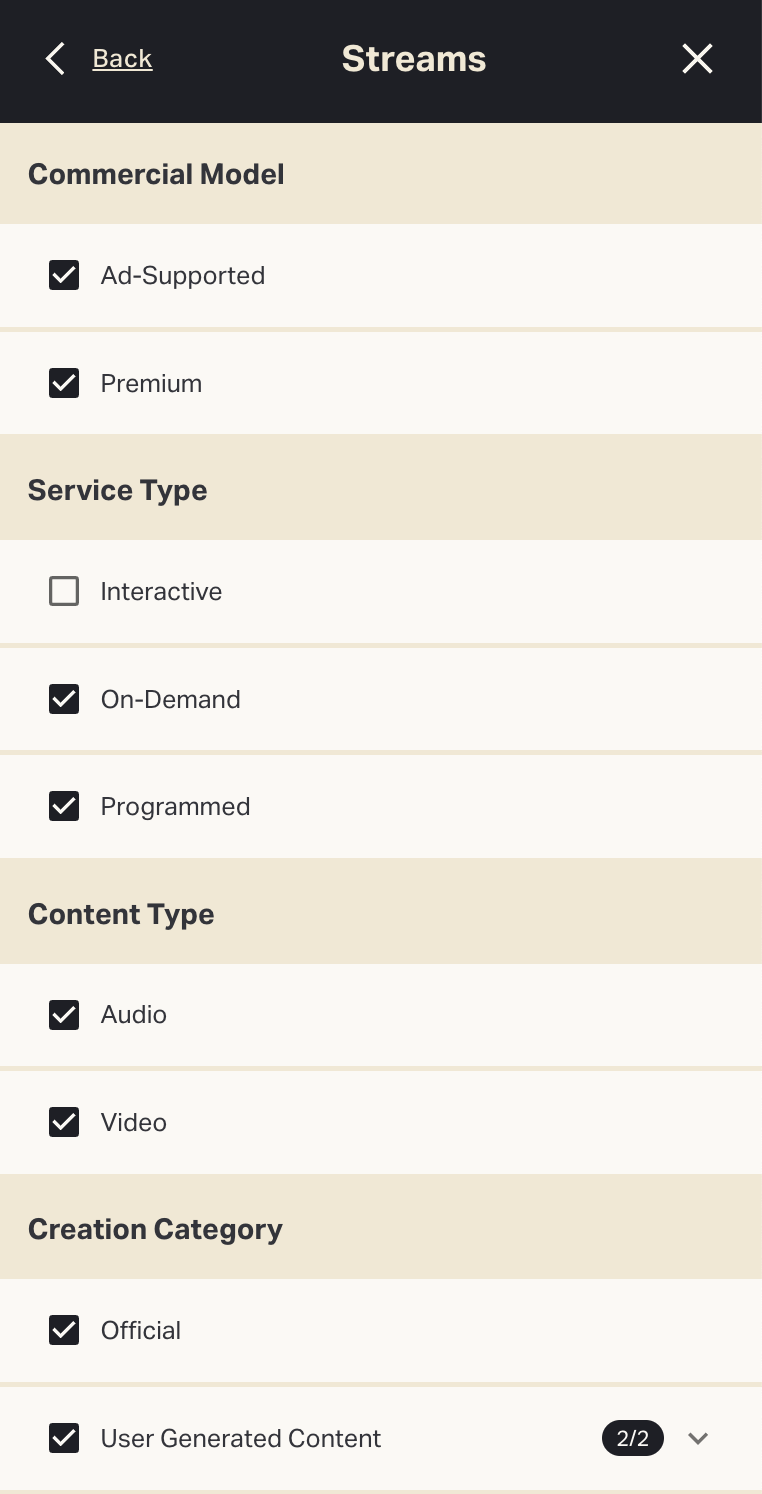Click the Content Type section header

pyautogui.click(x=121, y=914)
